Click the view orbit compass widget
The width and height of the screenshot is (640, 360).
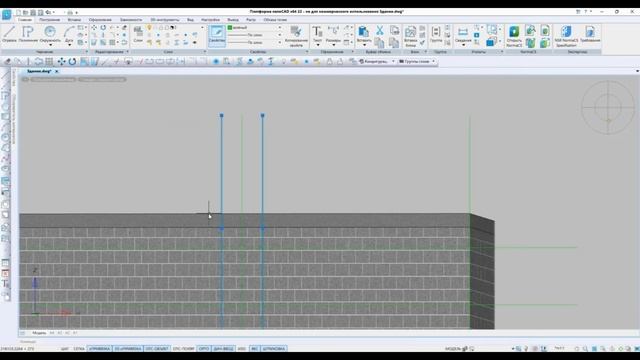point(608,108)
